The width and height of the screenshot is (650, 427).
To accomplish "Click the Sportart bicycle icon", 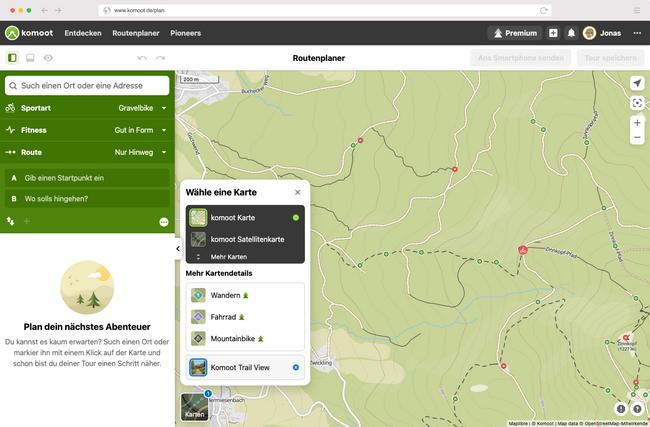I will point(10,108).
